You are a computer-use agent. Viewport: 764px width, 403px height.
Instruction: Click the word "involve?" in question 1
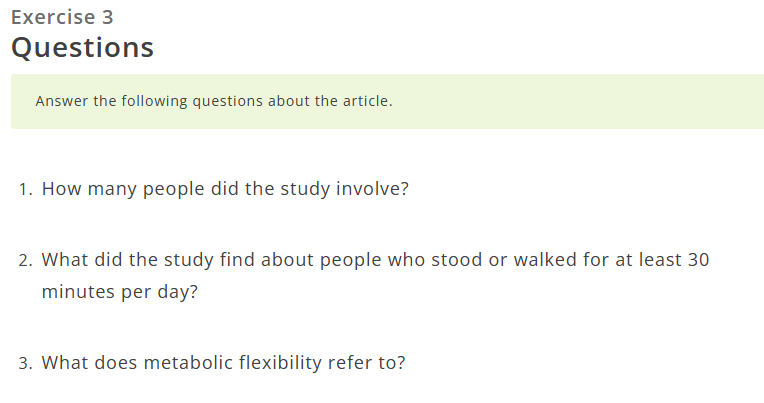[x=371, y=189]
